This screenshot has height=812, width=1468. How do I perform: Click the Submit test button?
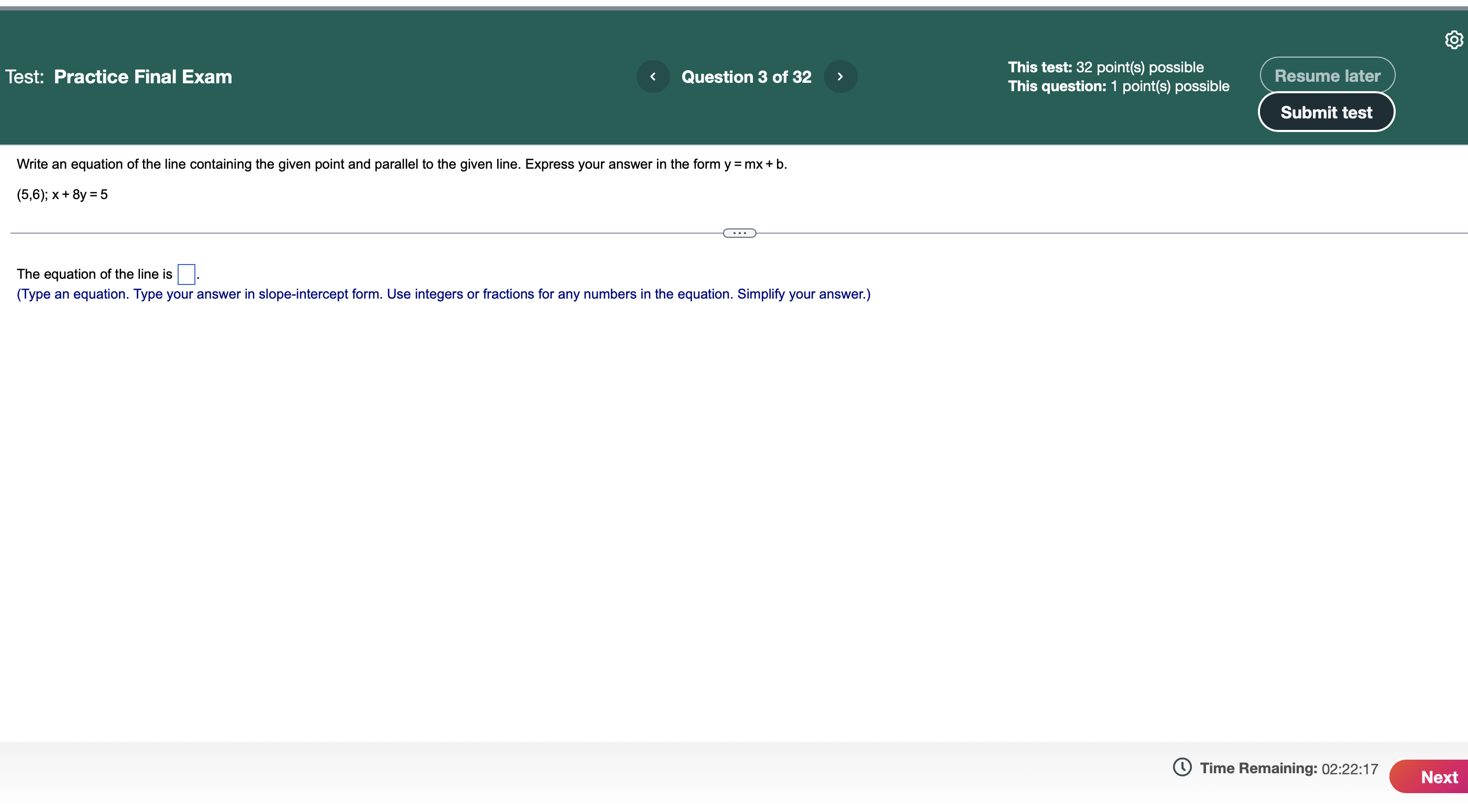coord(1326,112)
